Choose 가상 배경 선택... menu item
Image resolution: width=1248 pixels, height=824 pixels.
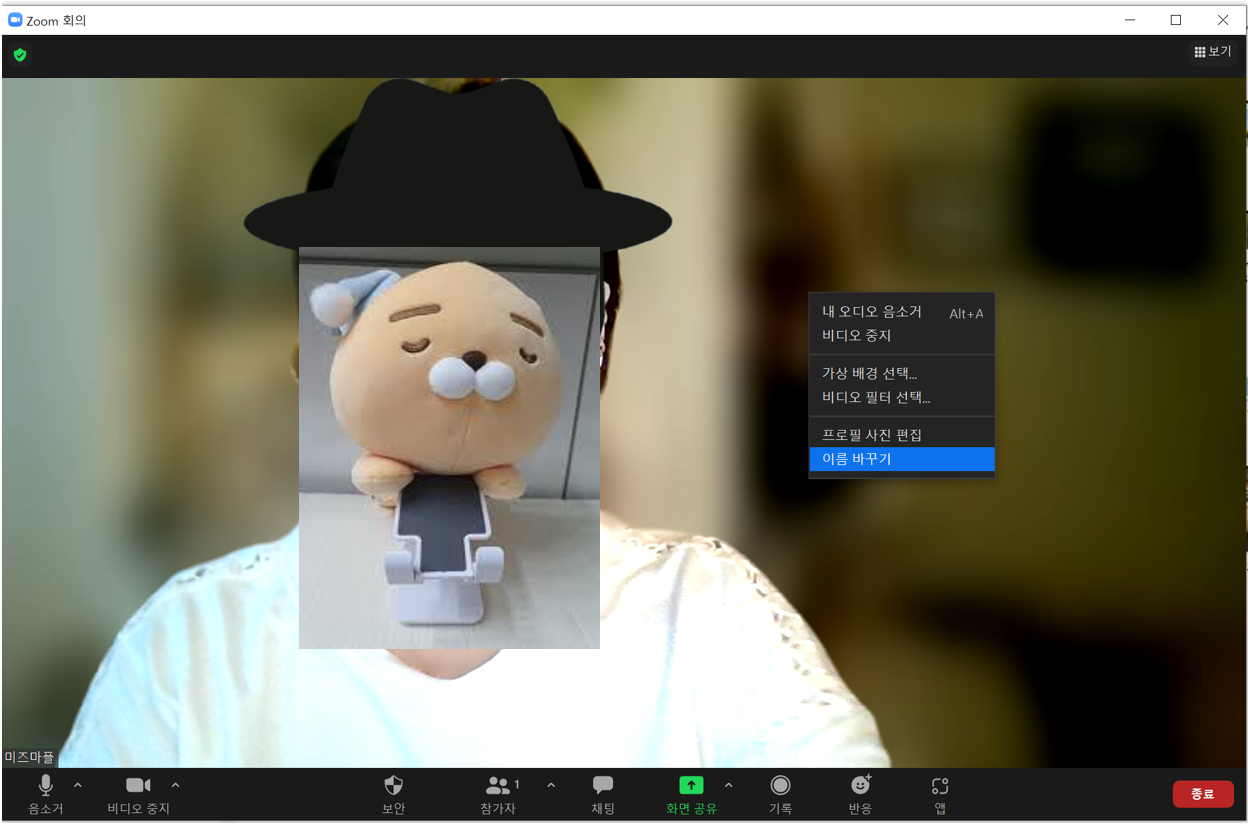(x=902, y=374)
